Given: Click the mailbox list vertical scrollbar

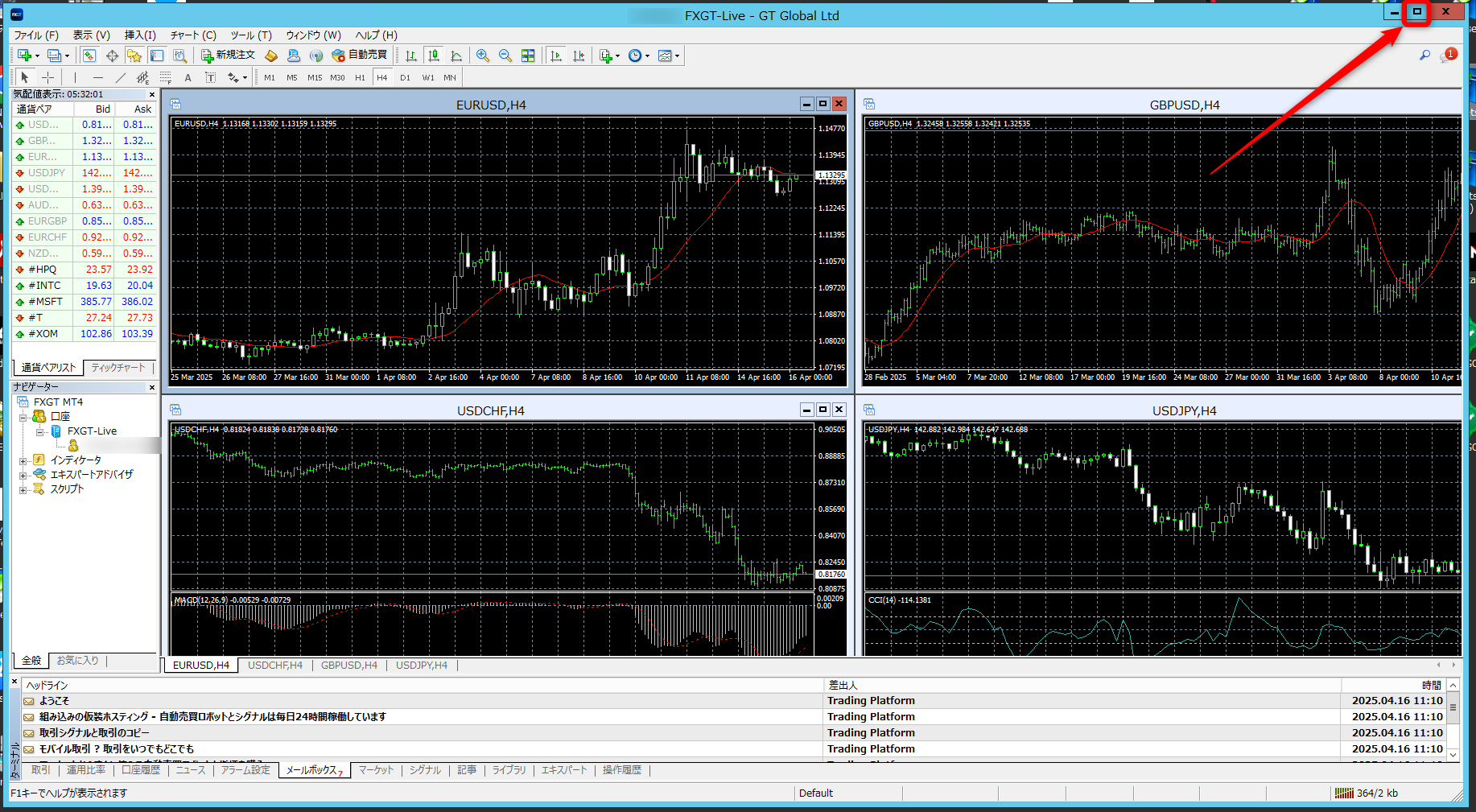Looking at the screenshot, I should pos(1453,719).
